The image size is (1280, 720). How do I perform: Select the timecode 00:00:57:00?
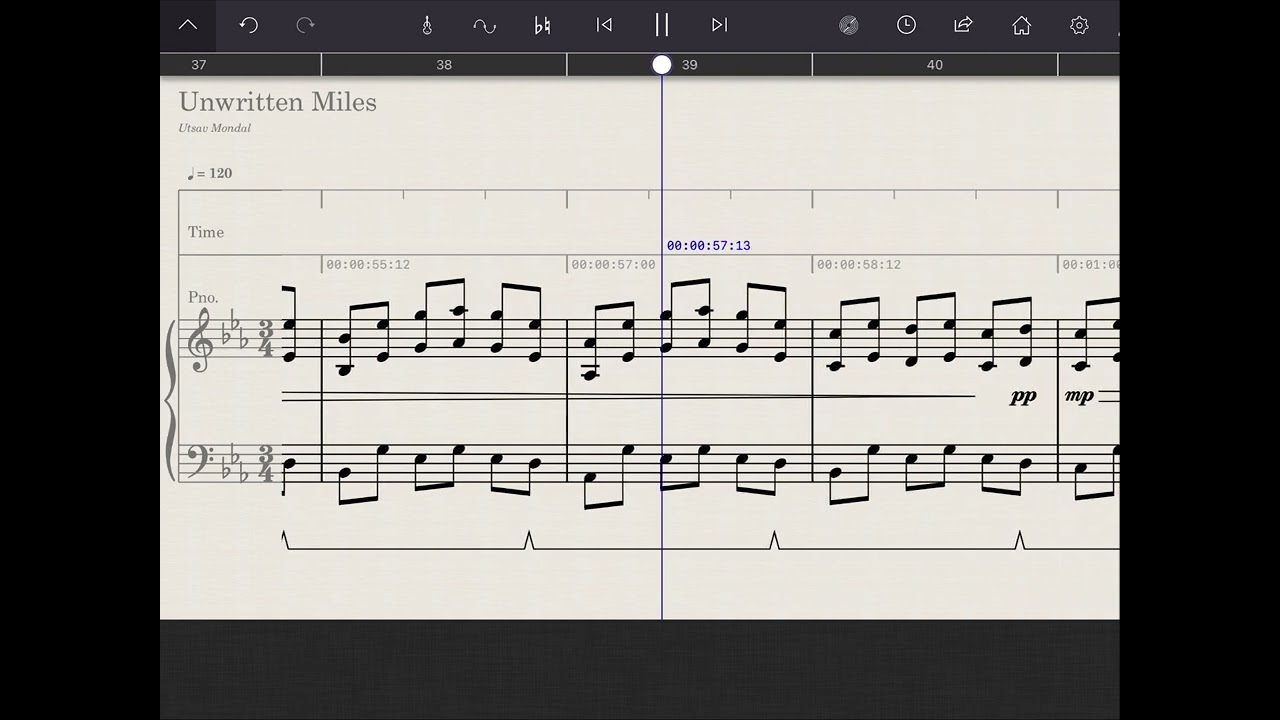click(613, 265)
